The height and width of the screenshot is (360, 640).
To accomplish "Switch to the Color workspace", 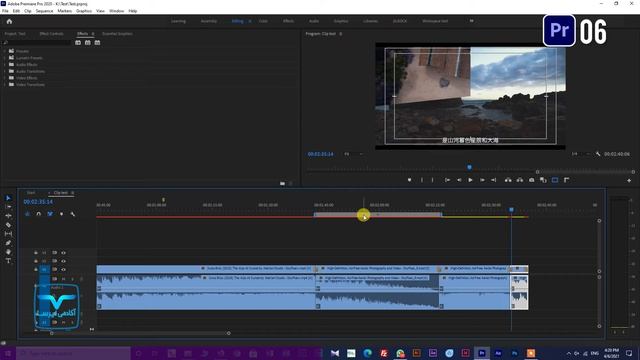I will click(263, 21).
